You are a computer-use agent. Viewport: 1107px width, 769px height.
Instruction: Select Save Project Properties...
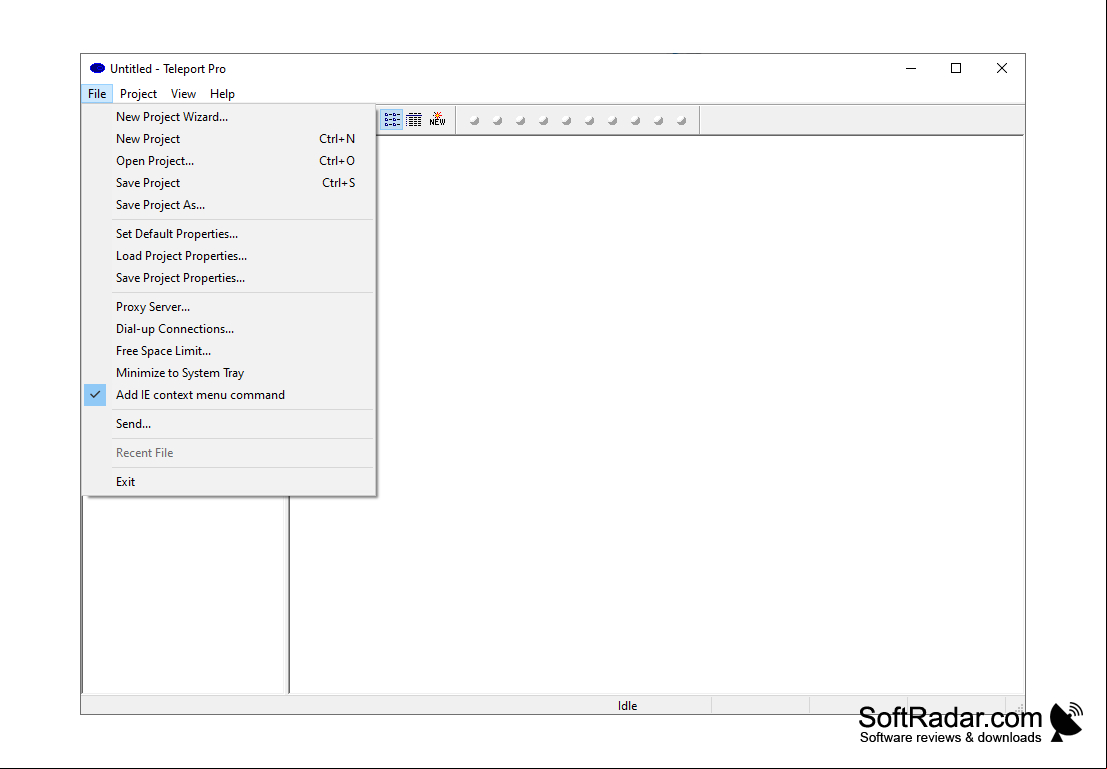coord(229,278)
